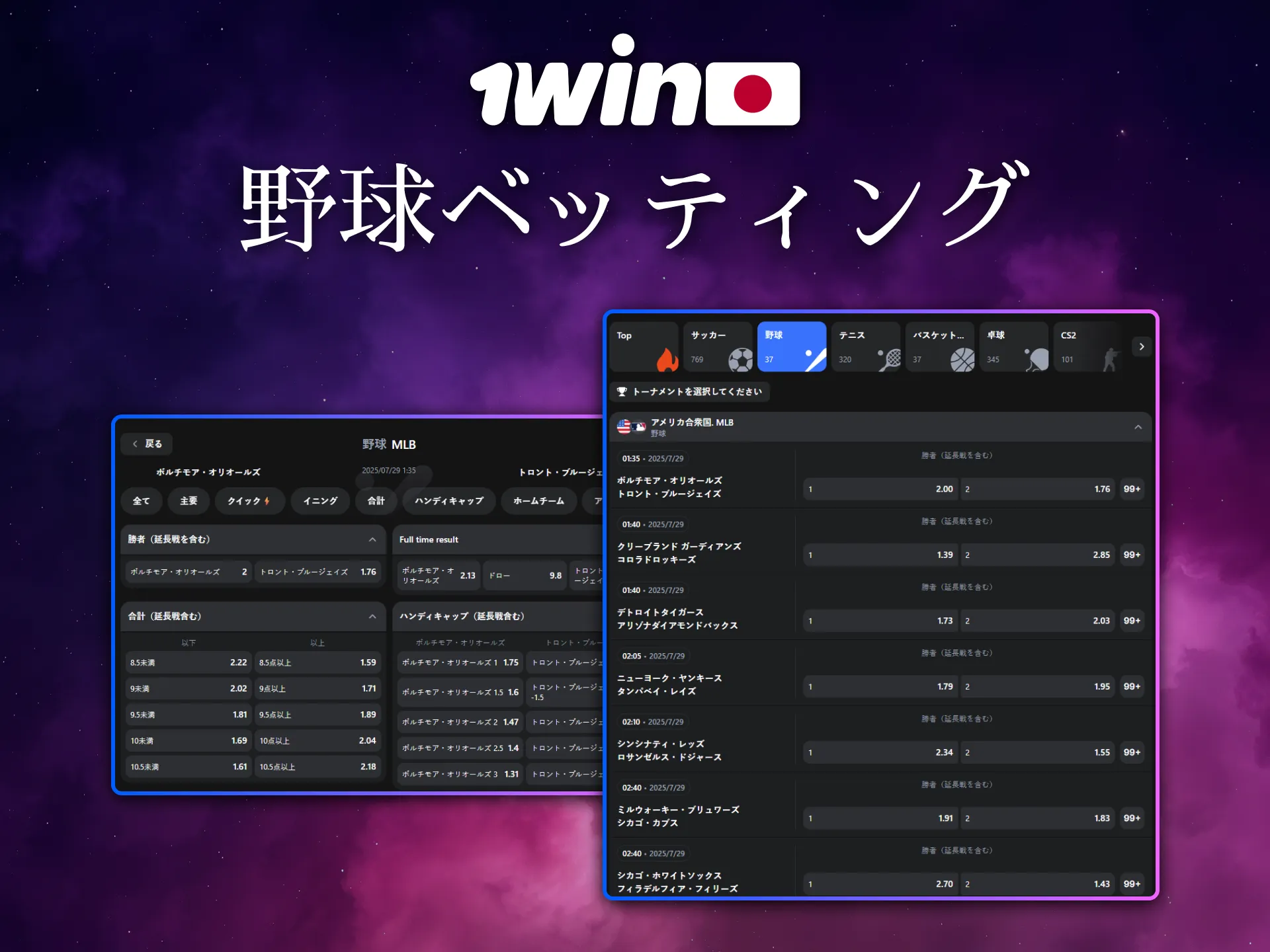Viewport: 1270px width, 952px height.
Task: Pick 9.5未満 total at 1.81
Action: click(189, 715)
